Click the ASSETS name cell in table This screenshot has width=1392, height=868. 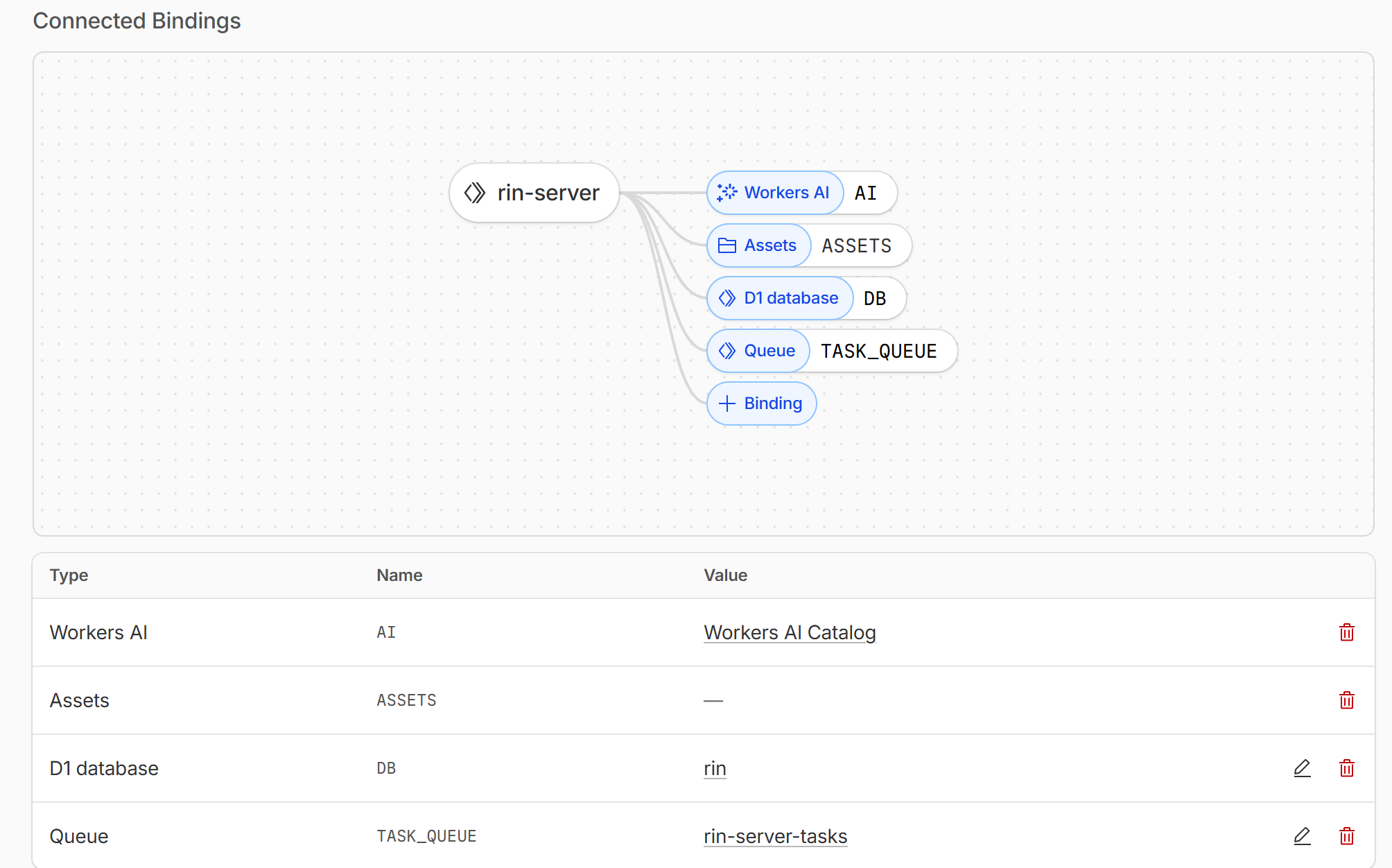click(x=406, y=700)
